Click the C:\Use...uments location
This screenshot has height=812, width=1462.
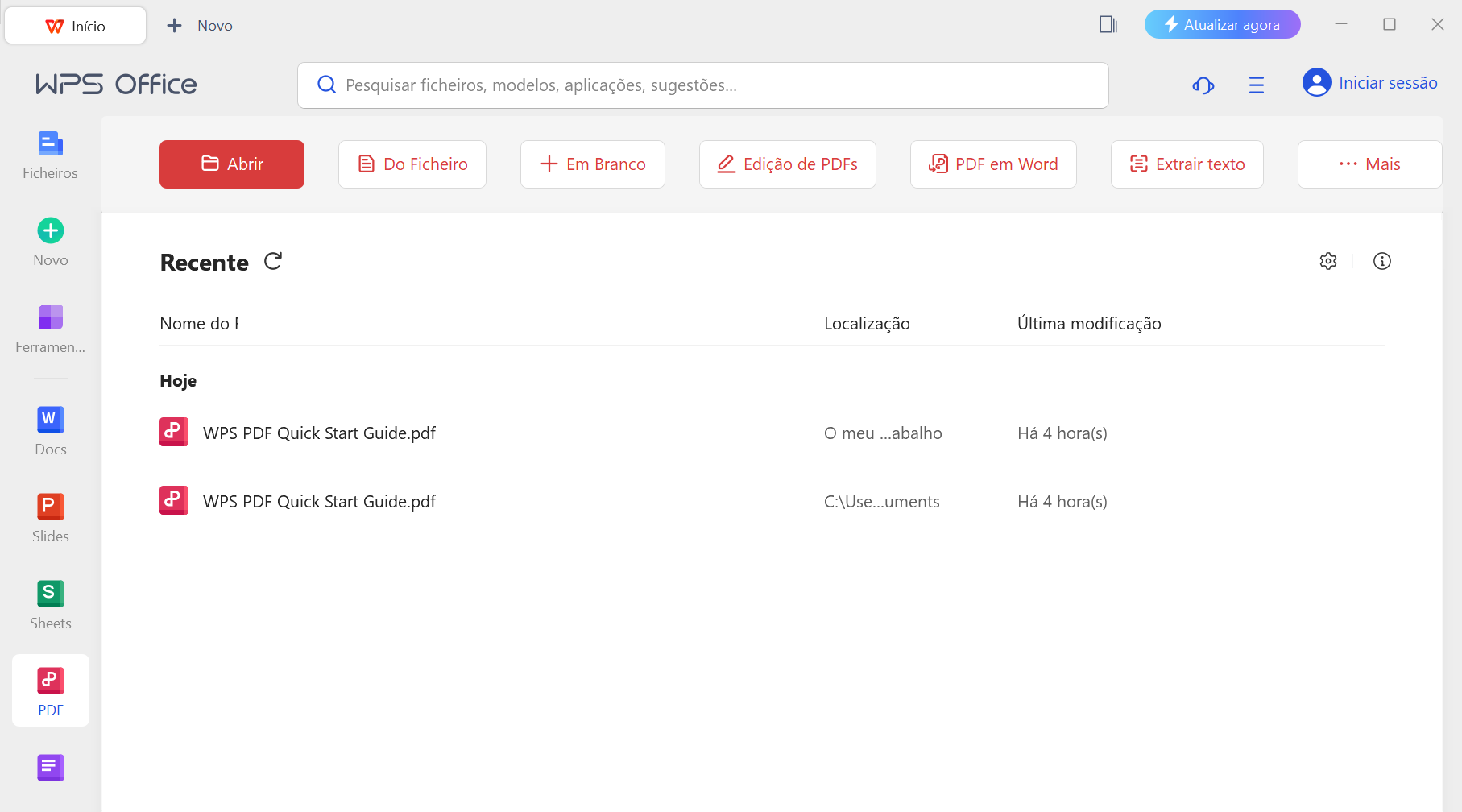pyautogui.click(x=882, y=502)
